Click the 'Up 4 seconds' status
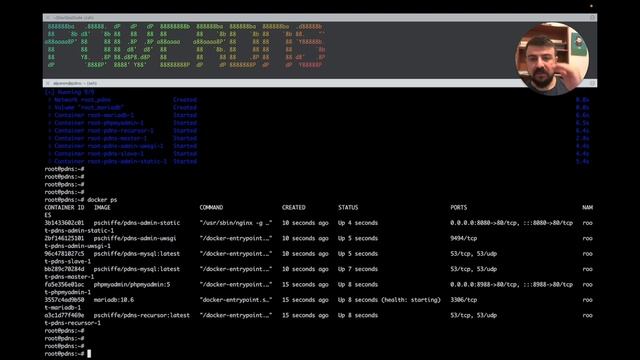 click(x=358, y=223)
